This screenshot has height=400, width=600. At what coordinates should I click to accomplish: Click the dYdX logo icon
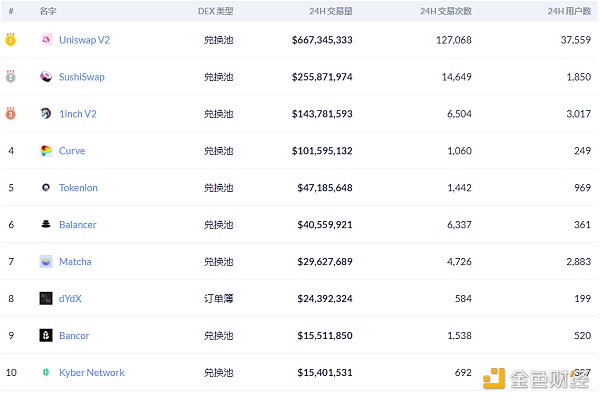(46, 298)
